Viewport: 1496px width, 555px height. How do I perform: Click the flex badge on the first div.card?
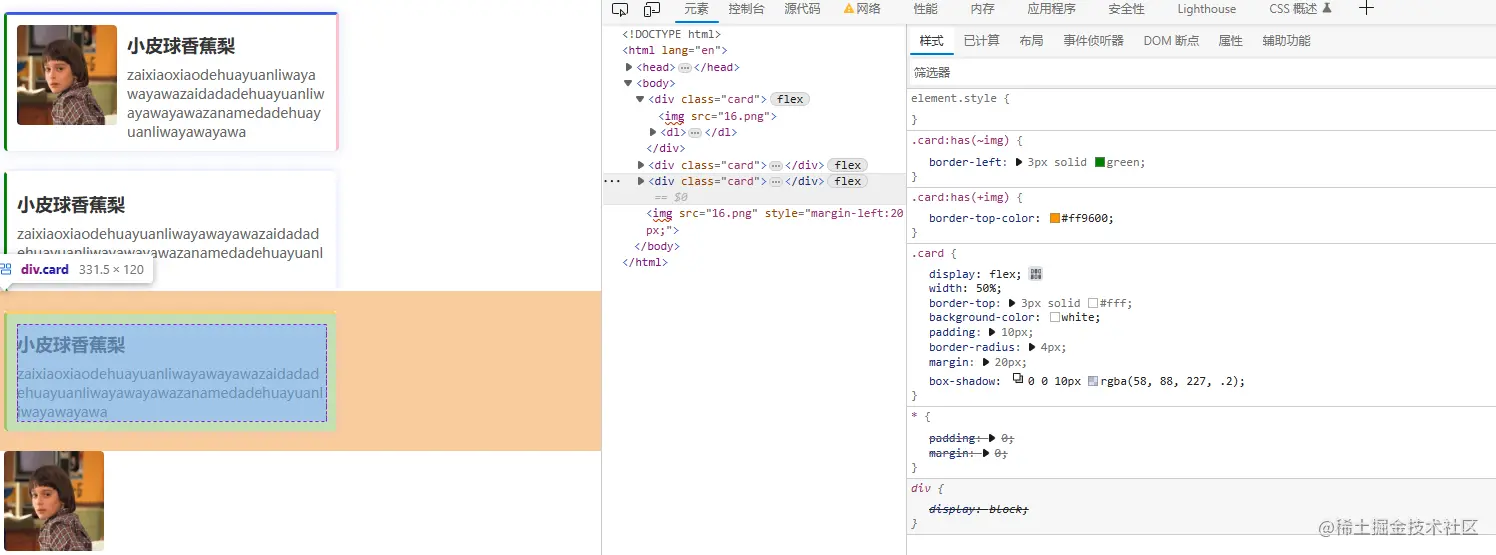790,99
